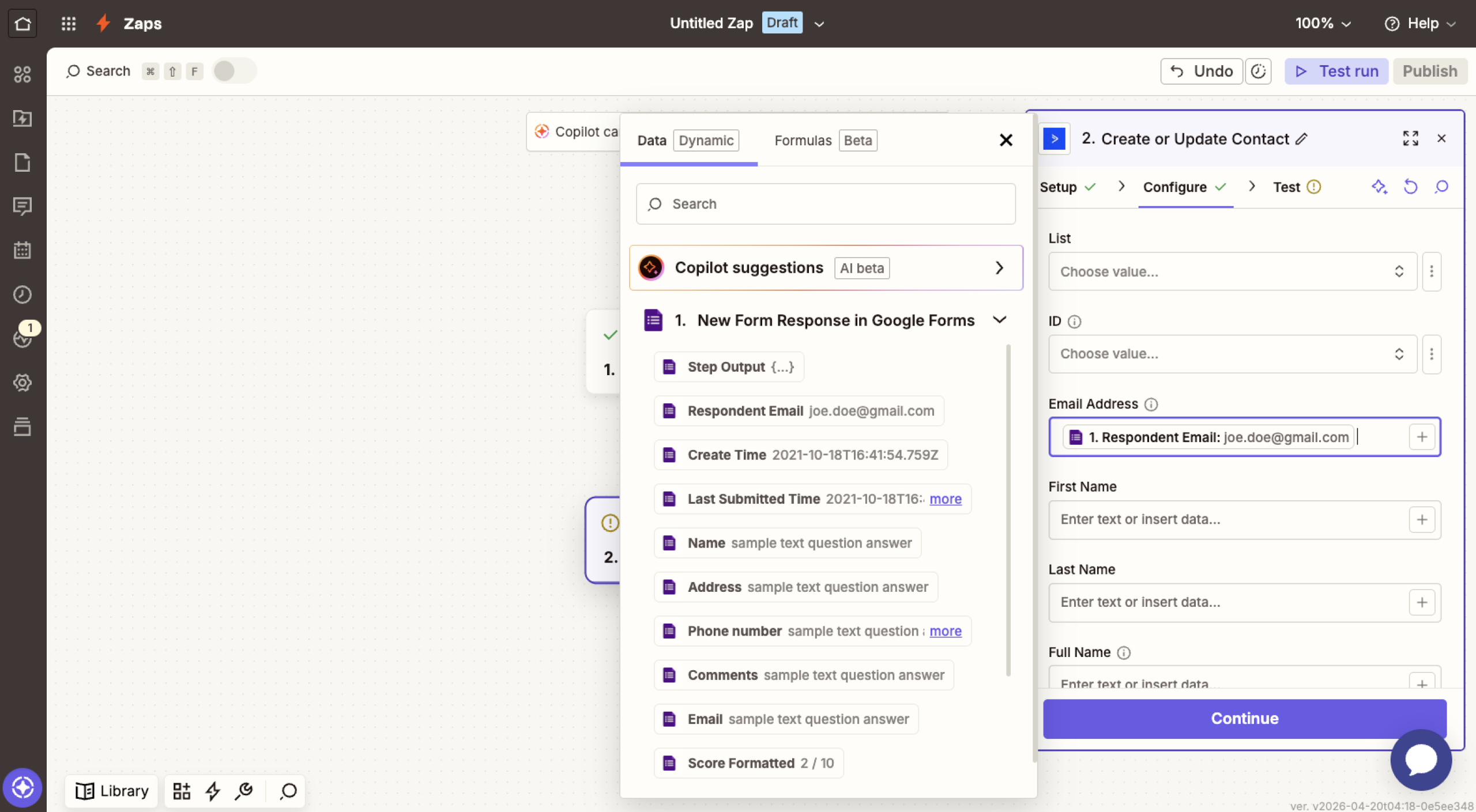Click the refresh icon beside the Test step
This screenshot has height=812, width=1476.
[1411, 187]
